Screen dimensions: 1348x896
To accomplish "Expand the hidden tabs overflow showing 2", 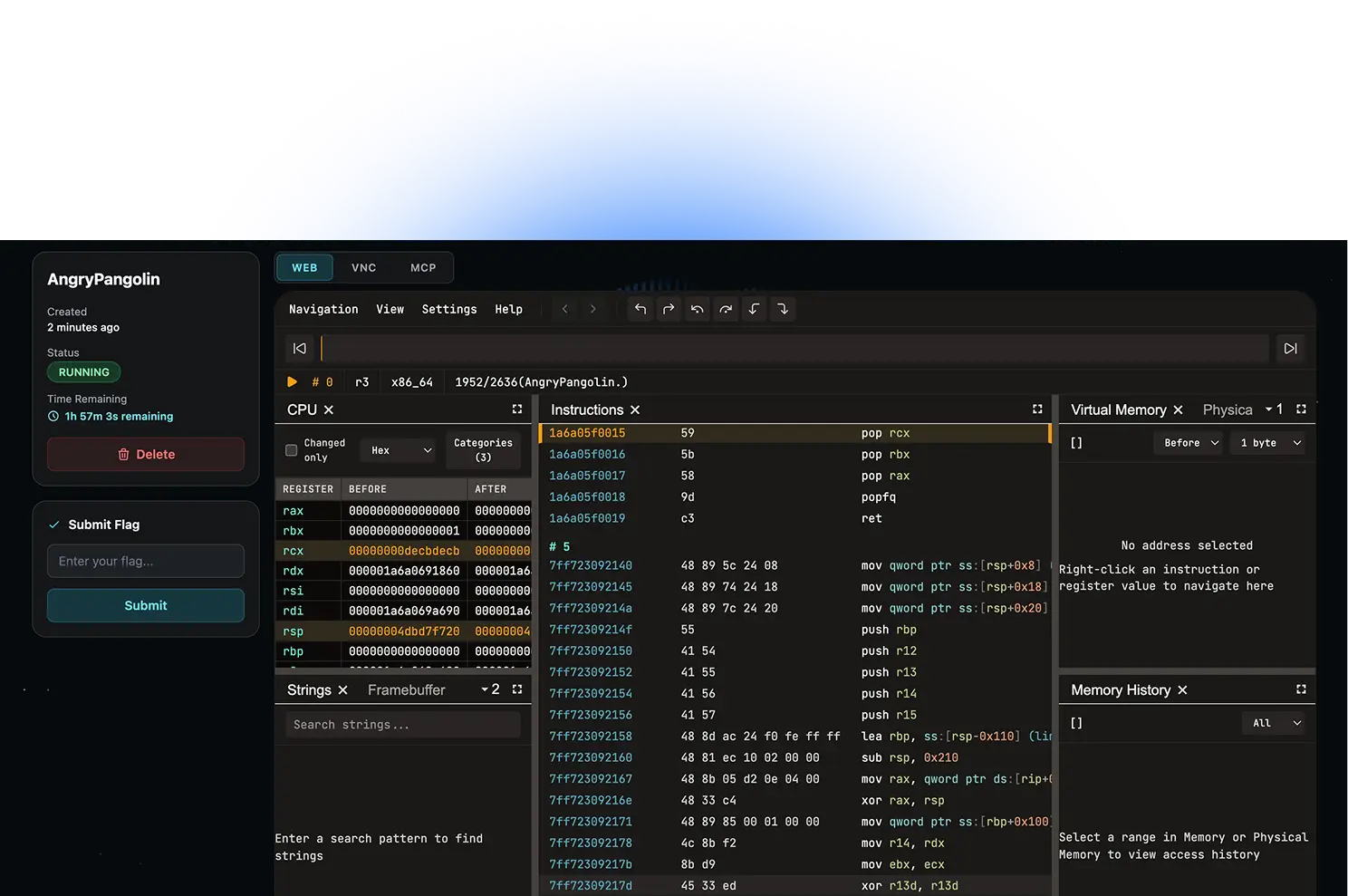I will click(x=490, y=689).
